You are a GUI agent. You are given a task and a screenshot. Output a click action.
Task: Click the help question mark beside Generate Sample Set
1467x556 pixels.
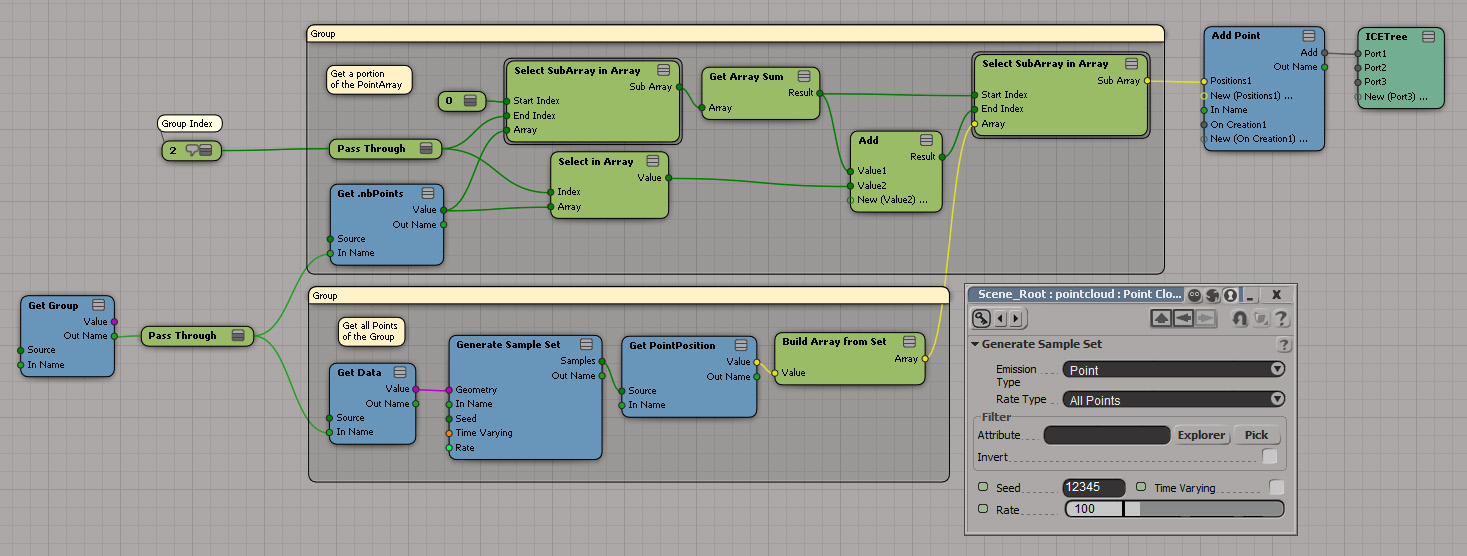tap(1284, 344)
